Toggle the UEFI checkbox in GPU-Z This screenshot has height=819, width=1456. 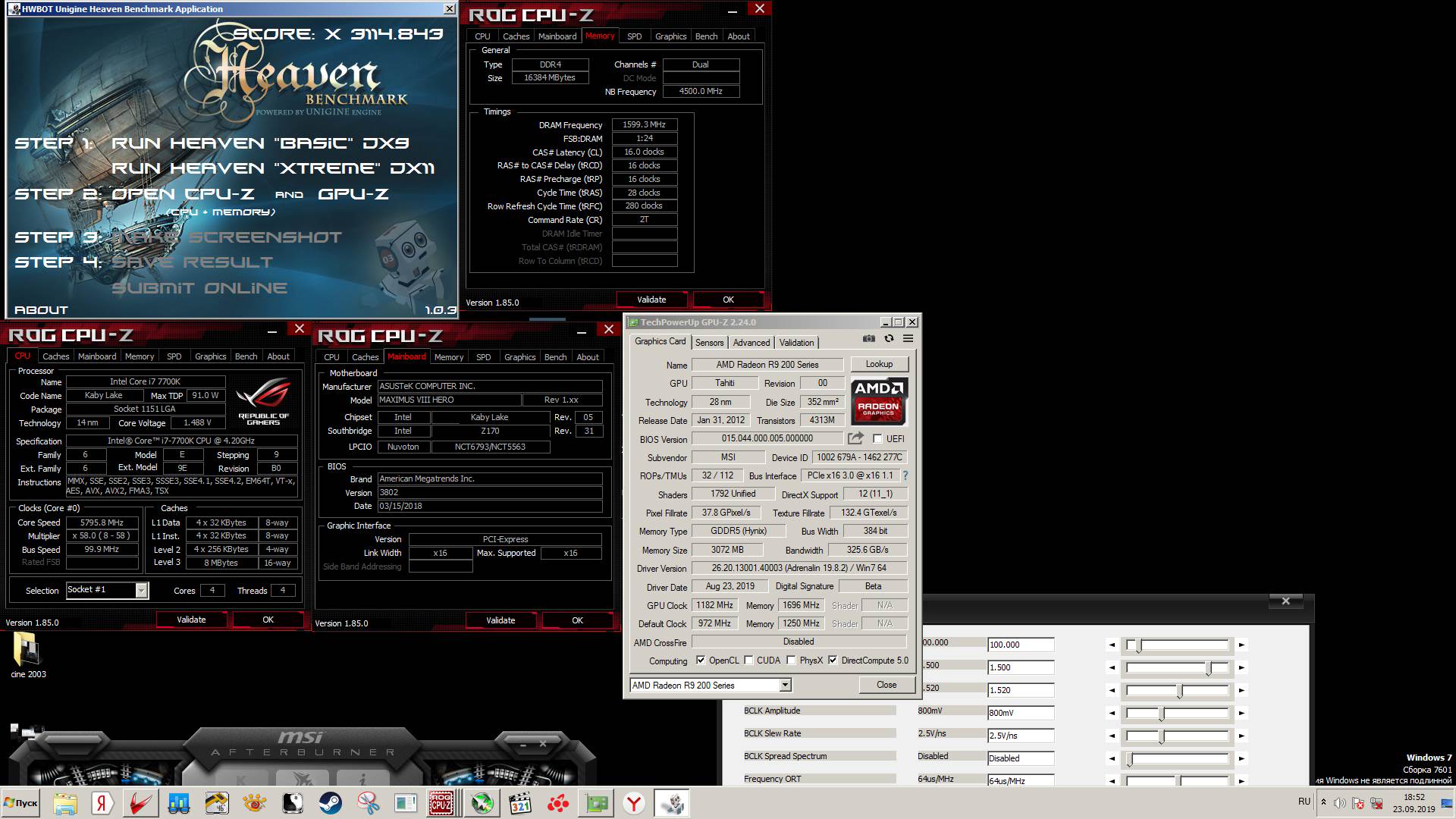point(877,439)
